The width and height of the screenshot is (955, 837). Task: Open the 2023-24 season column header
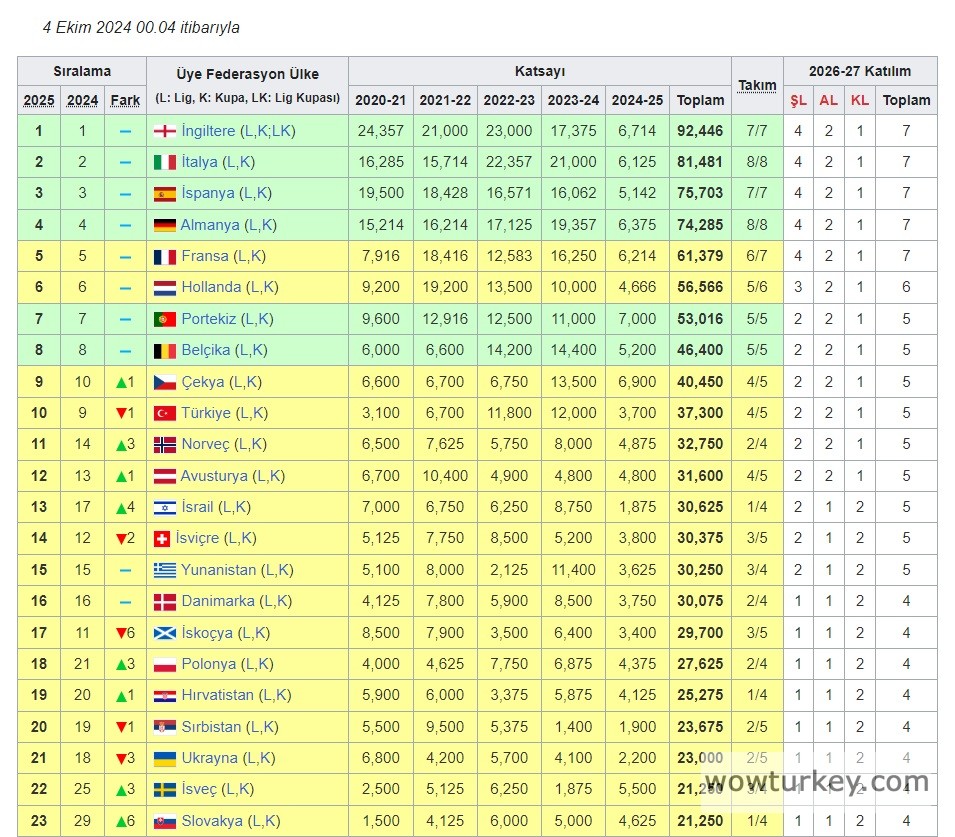point(573,100)
